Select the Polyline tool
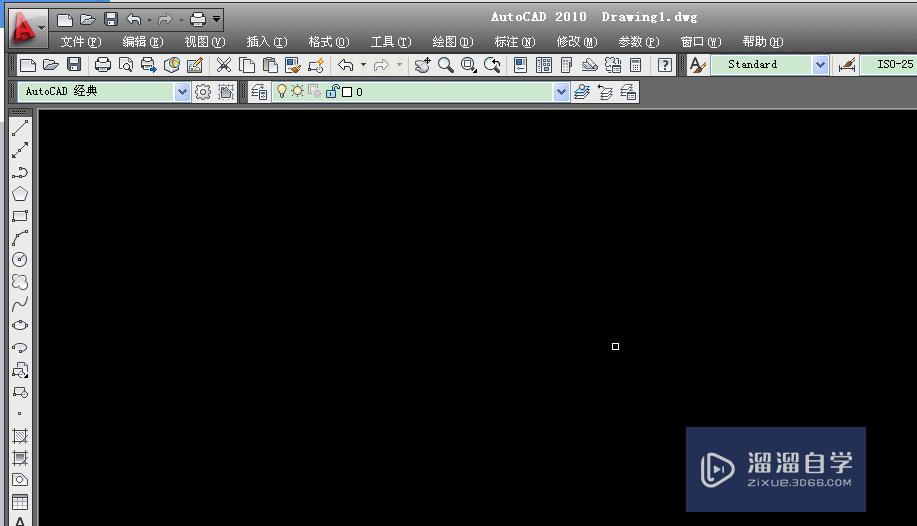 coord(20,172)
